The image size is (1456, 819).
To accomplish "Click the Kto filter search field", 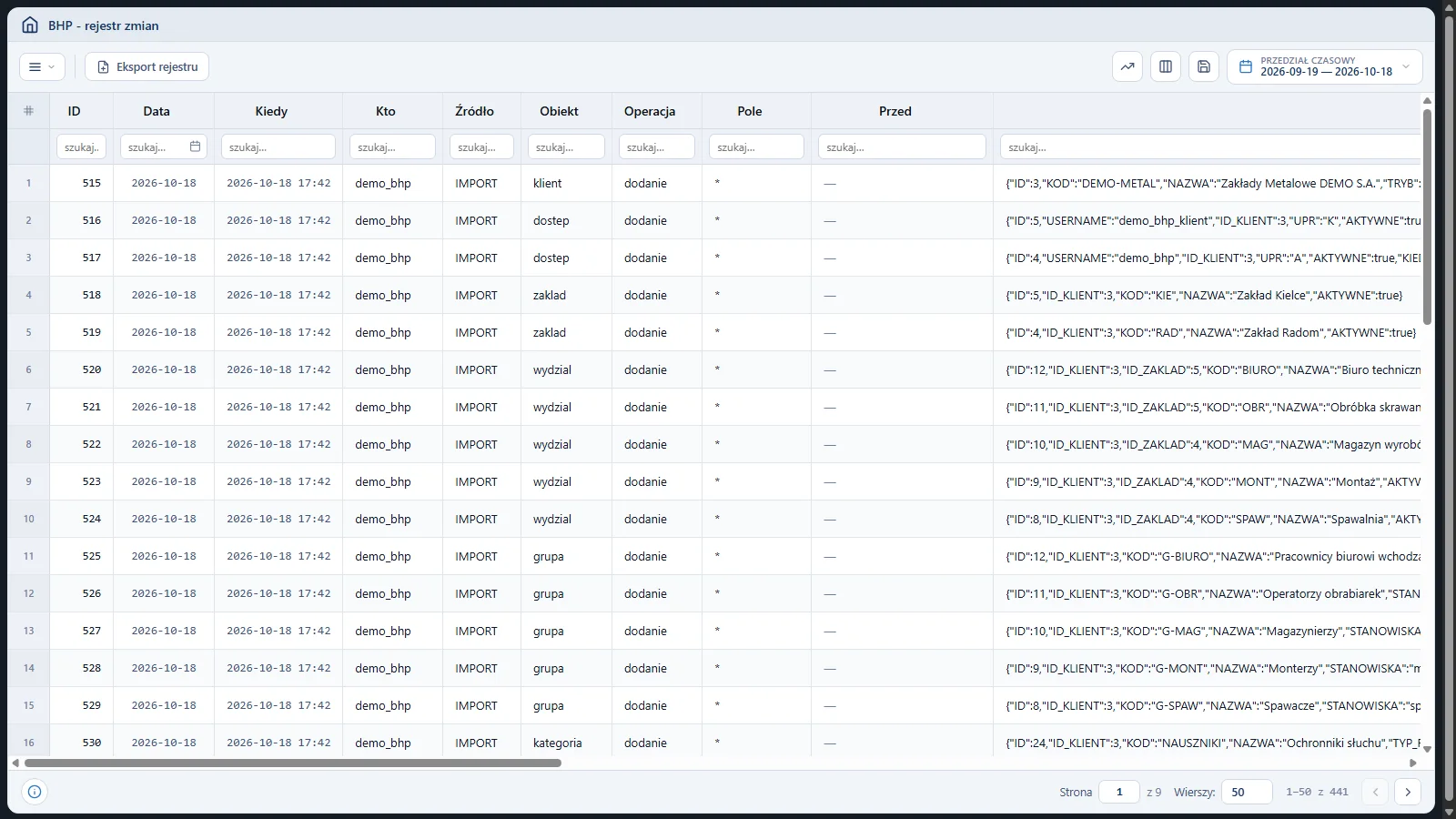I will (x=392, y=147).
